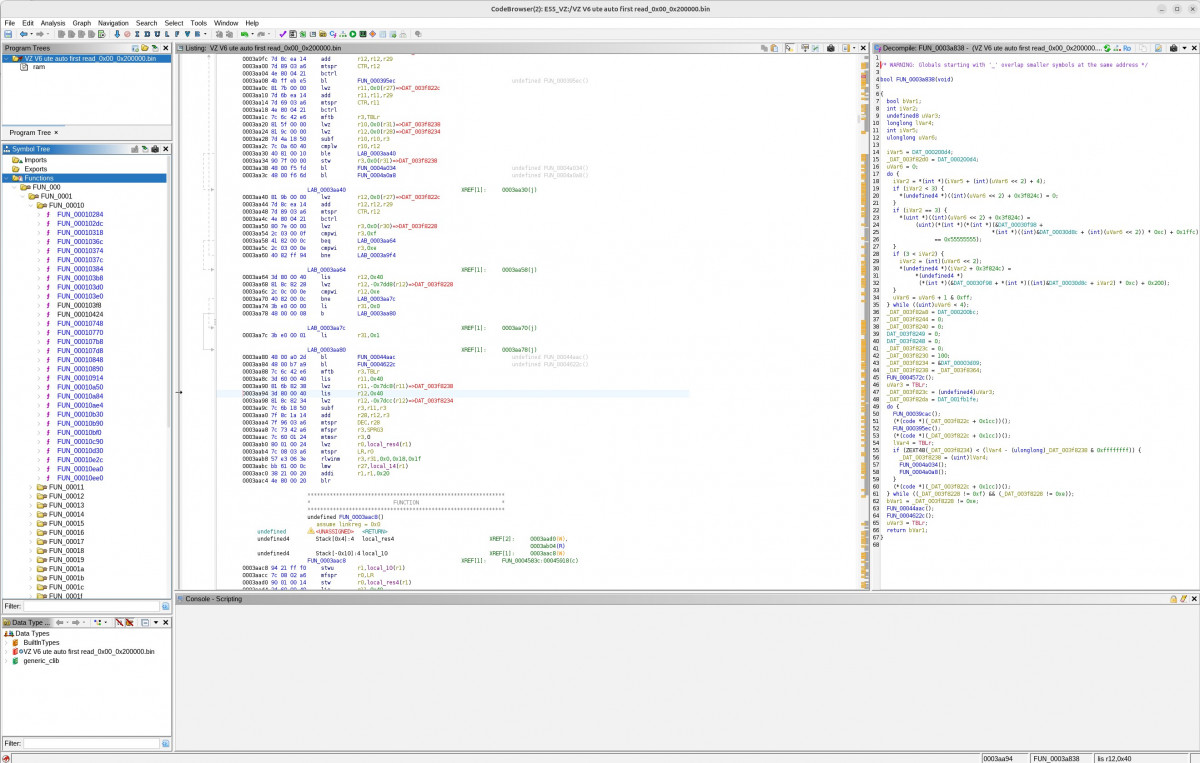
Task: Click the Symbol Tree filter input field
Action: tap(91, 606)
